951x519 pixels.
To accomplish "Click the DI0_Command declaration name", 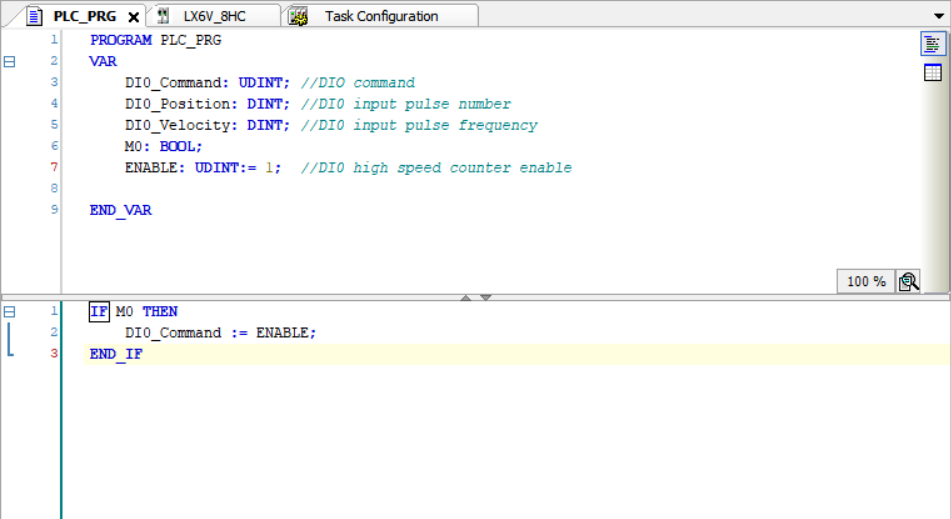I will 173,82.
